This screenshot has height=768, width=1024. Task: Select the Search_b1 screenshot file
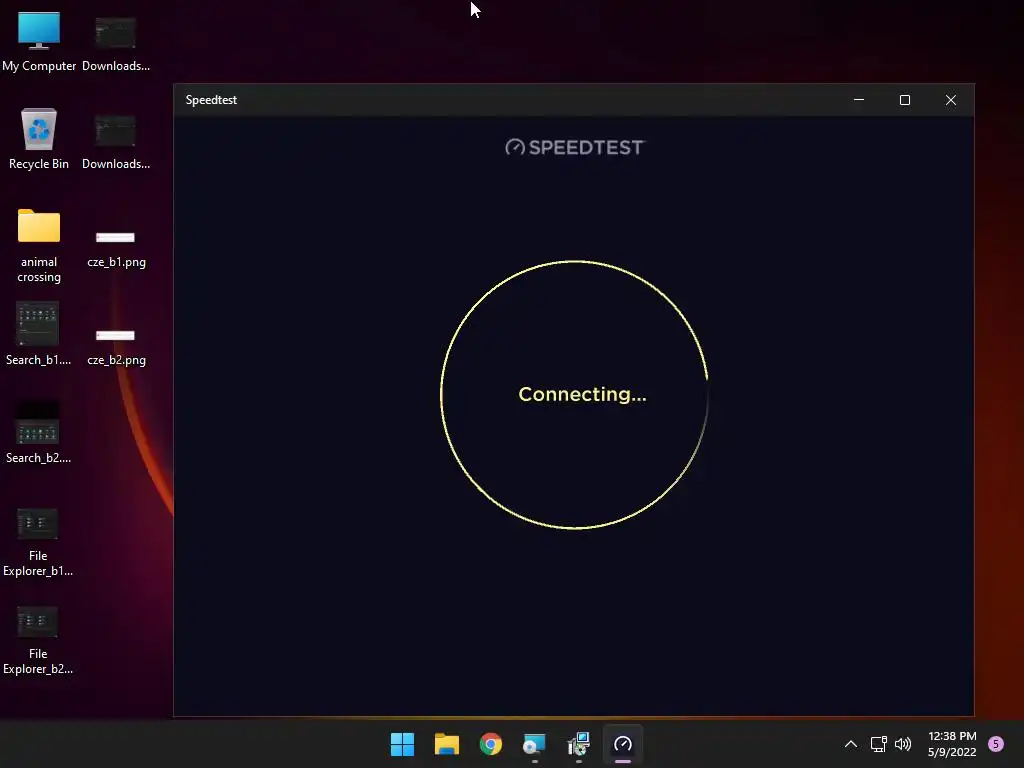point(38,333)
